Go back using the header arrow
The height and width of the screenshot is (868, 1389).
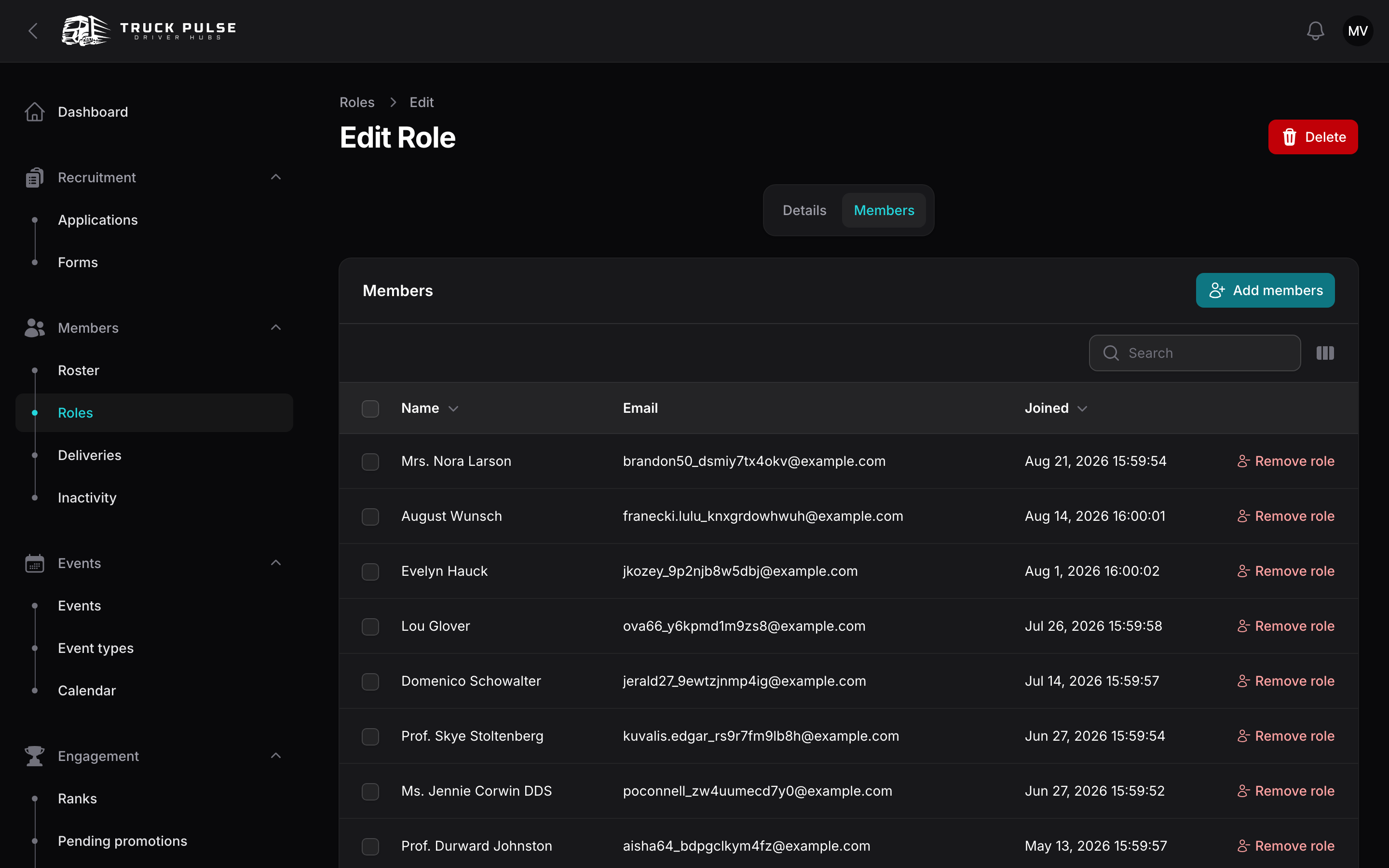click(x=33, y=31)
